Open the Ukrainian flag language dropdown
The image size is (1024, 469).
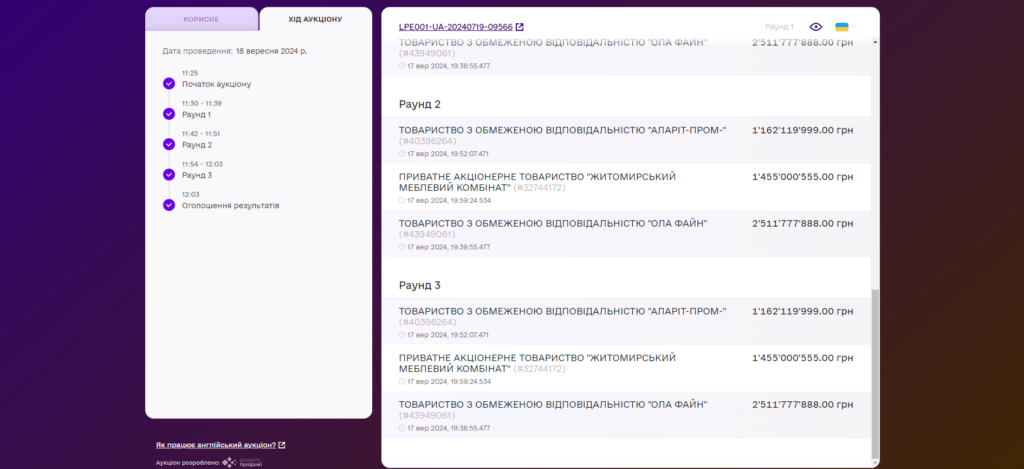click(846, 27)
